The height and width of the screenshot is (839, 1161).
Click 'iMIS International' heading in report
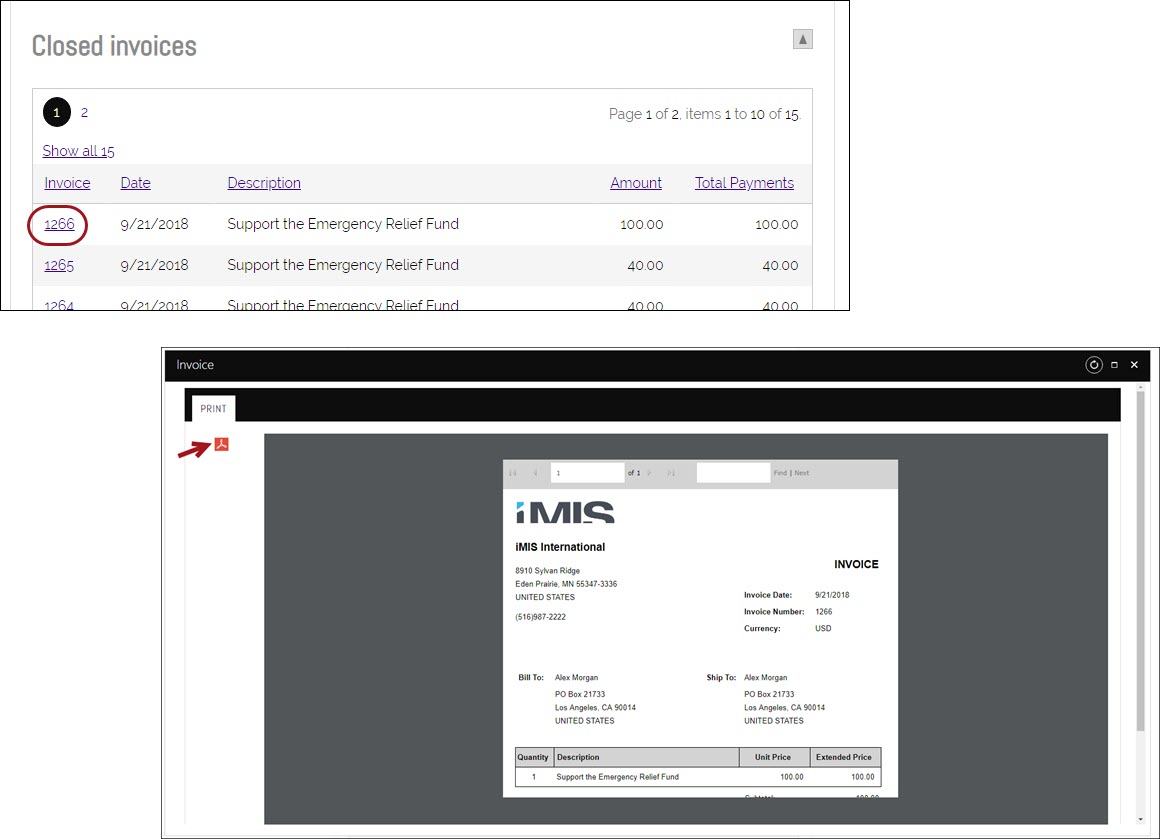coord(560,547)
